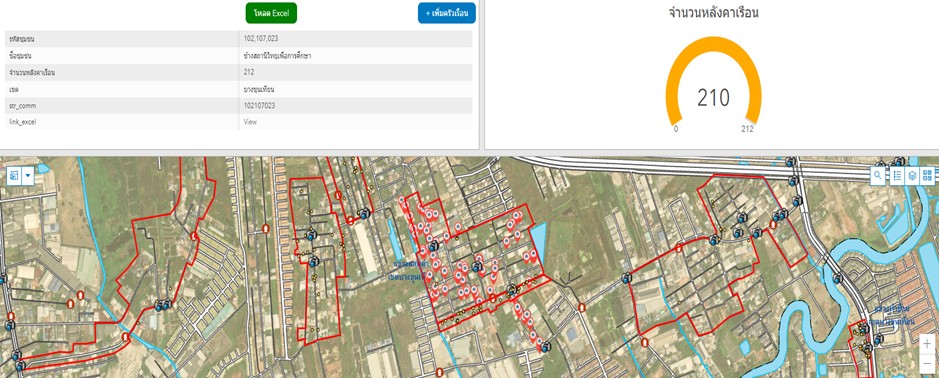The height and width of the screenshot is (378, 939).
Task: Open the map search tool
Action: point(877,176)
